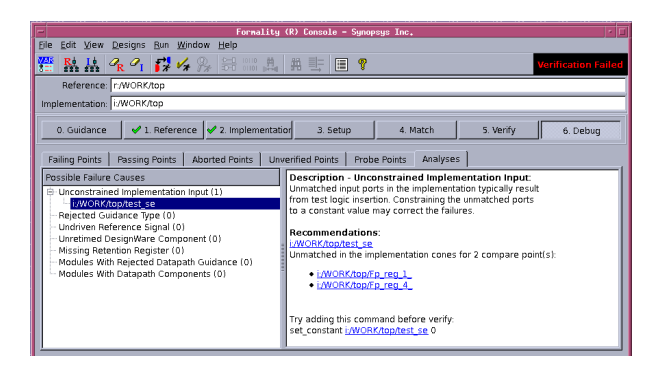Click the run matching arrows icon
666x379 pixels.
[163, 65]
